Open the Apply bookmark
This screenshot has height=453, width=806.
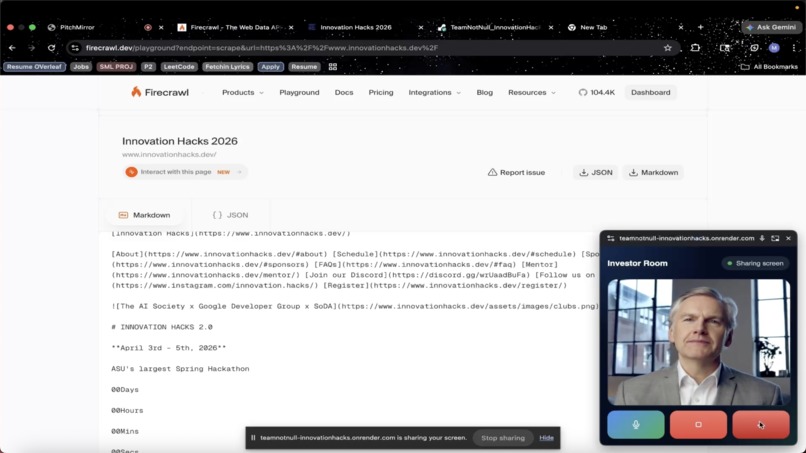(x=270, y=67)
